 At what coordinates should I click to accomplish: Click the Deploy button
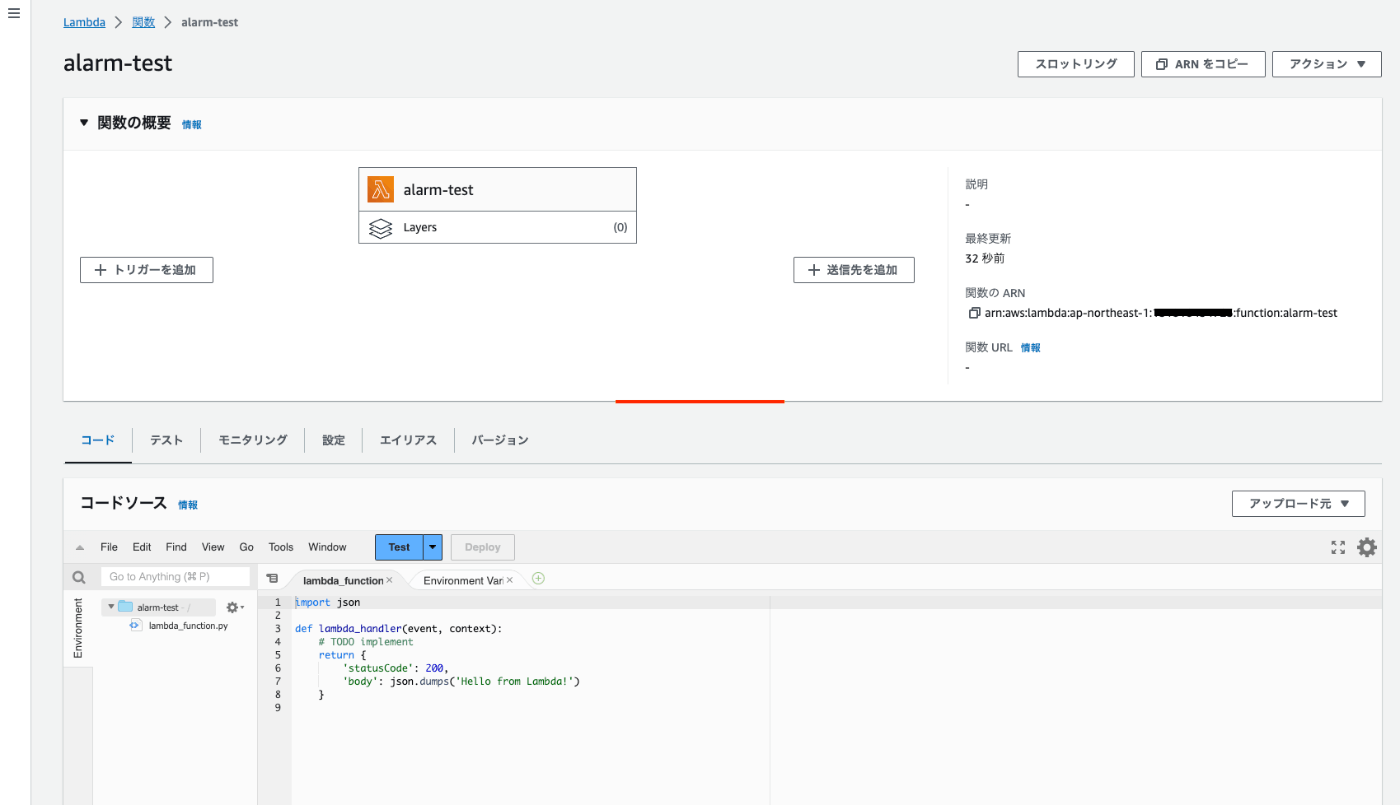click(x=483, y=547)
